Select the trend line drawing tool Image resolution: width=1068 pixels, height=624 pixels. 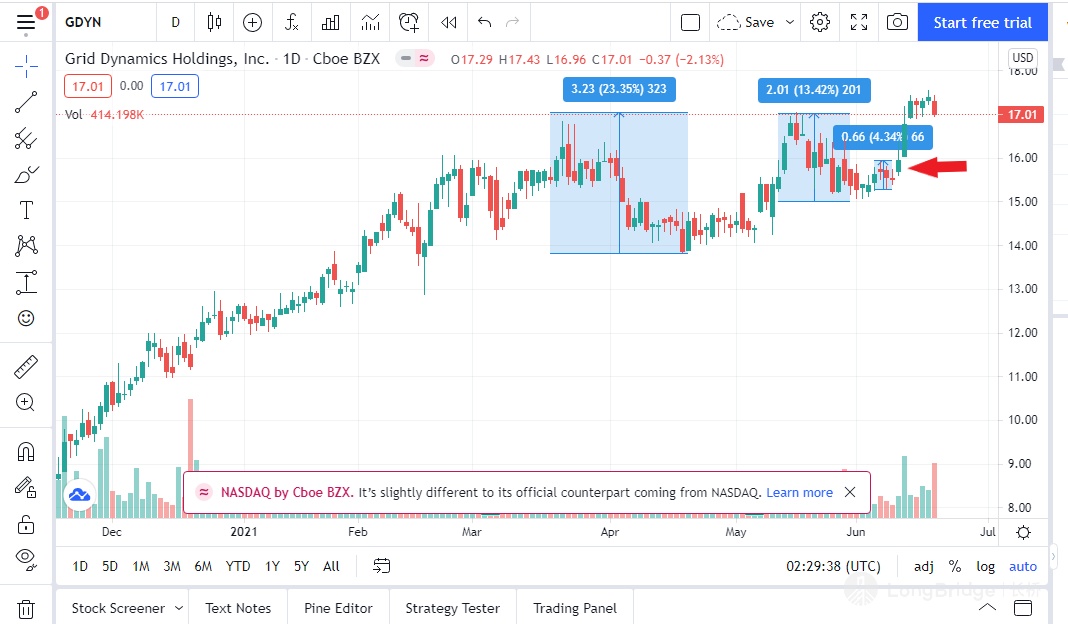click(x=26, y=101)
